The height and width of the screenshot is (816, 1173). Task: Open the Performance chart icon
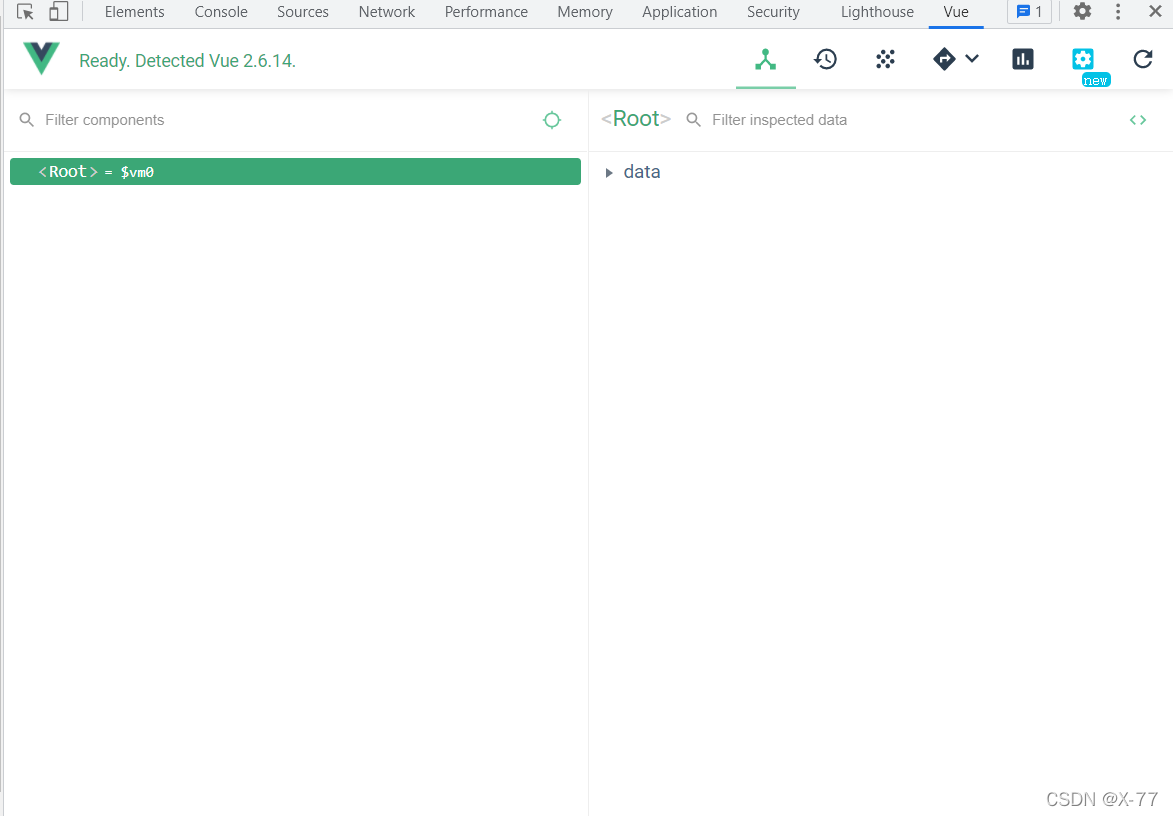point(1023,59)
